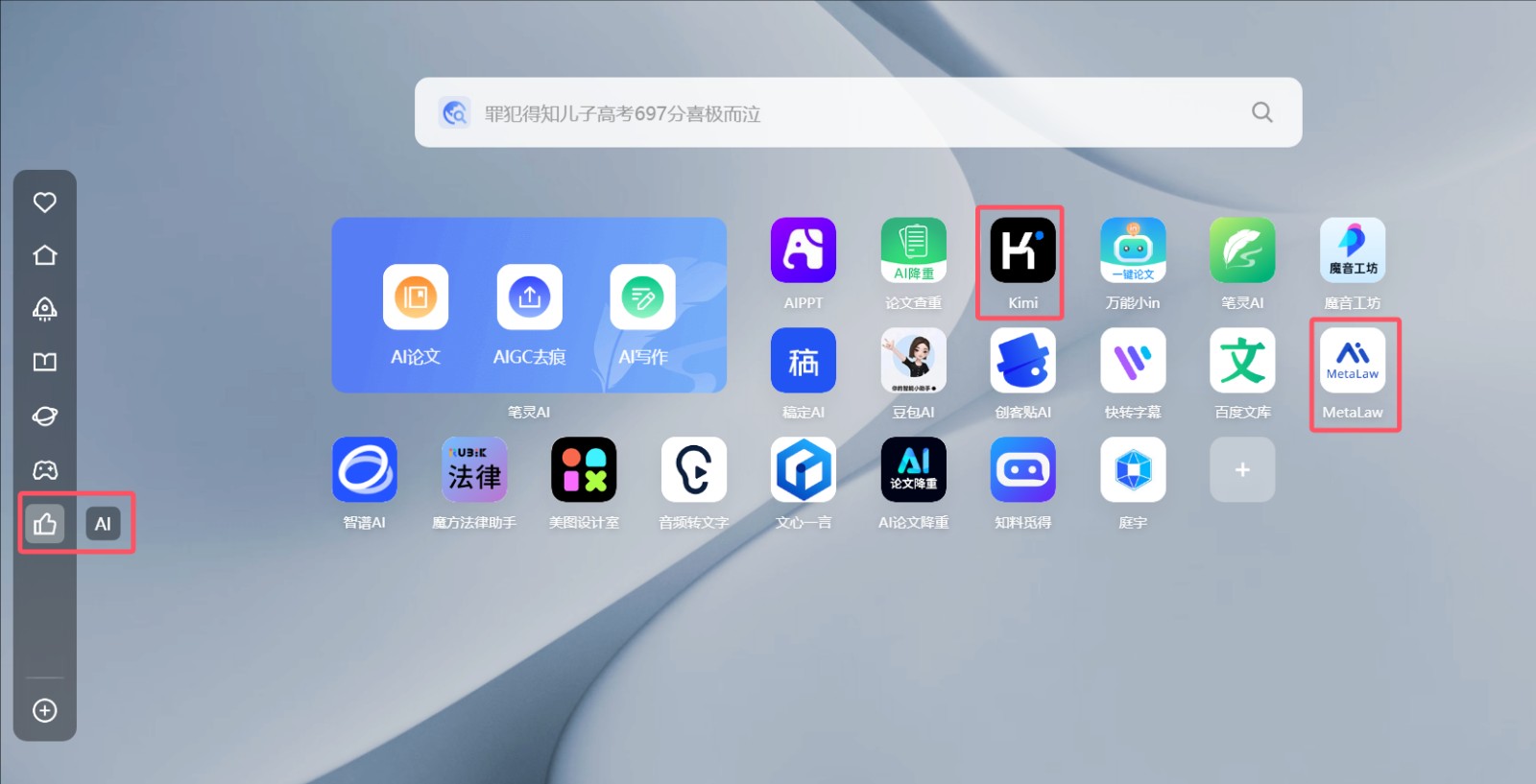Viewport: 1536px width, 784px height.
Task: Open the 创客贴AI app icon
Action: 1022,360
